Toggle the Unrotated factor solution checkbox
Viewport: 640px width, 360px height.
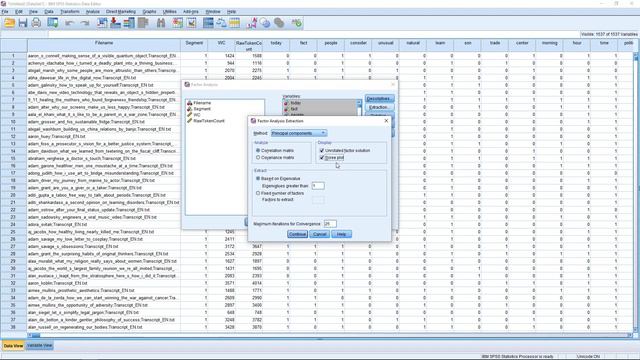[322, 151]
